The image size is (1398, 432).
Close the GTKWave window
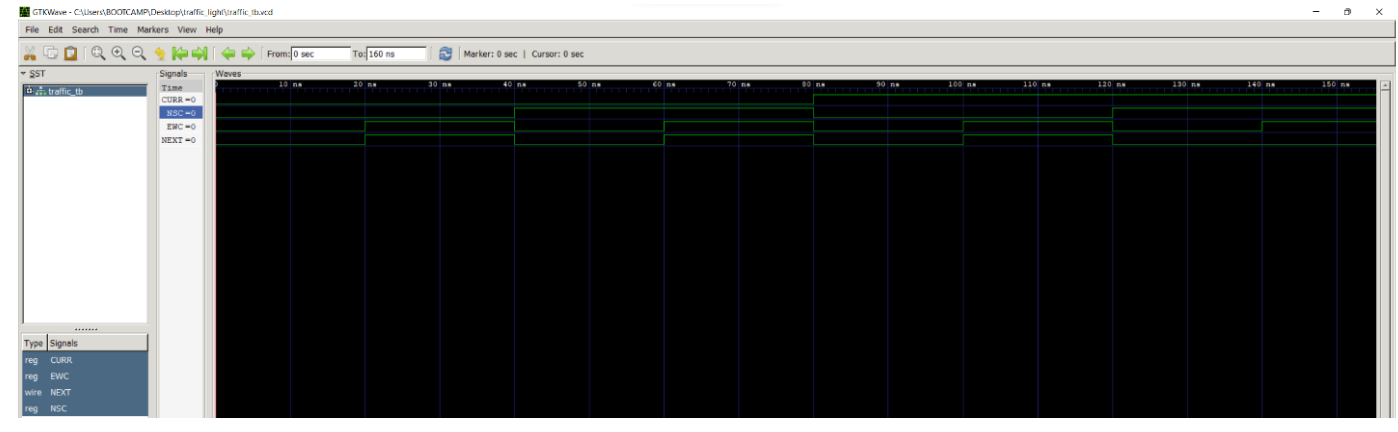pyautogui.click(x=1378, y=11)
